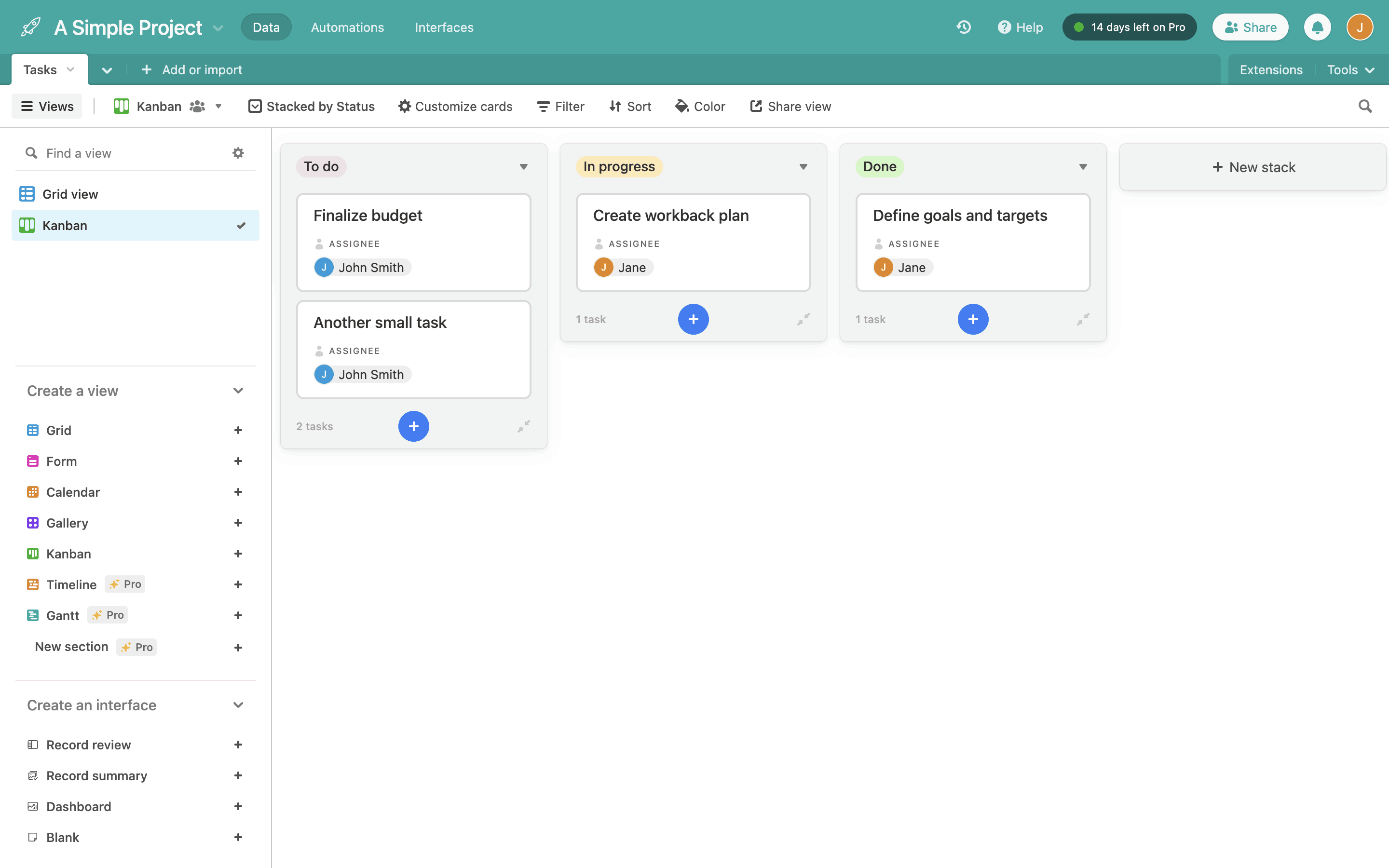Viewport: 1389px width, 868px height.
Task: Expand the To do stack with arrows icon
Action: (x=523, y=426)
